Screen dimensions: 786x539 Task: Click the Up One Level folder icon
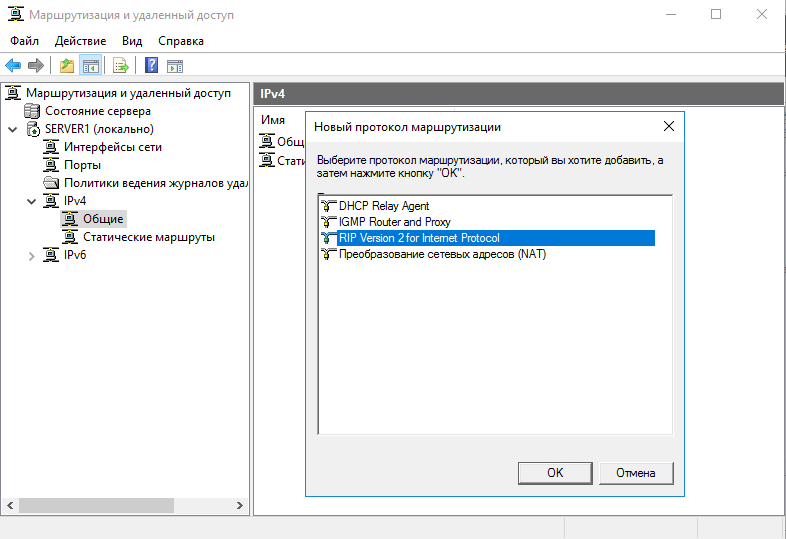tap(66, 66)
